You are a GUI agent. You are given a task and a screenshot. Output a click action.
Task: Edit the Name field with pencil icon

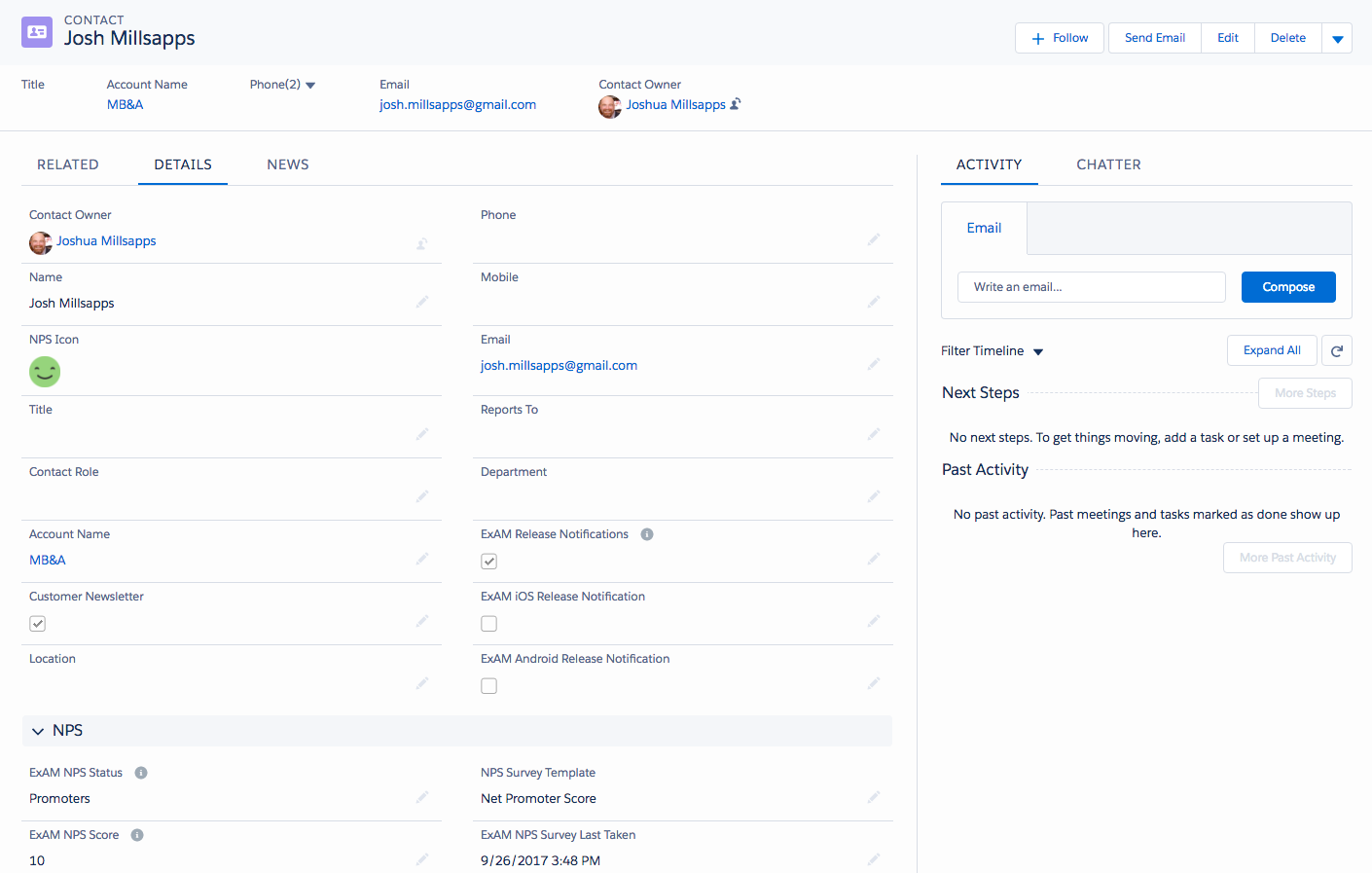(422, 302)
